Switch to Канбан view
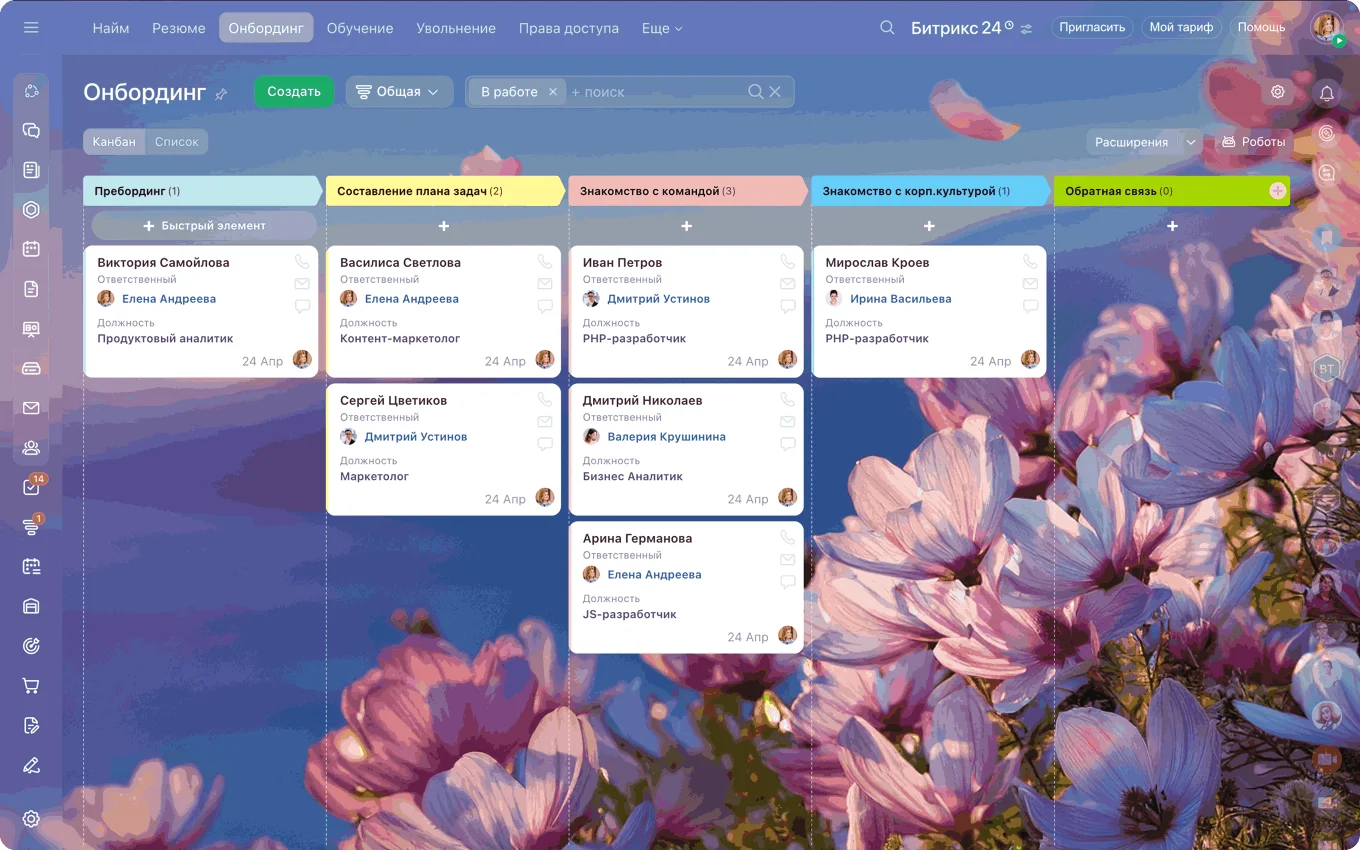The width and height of the screenshot is (1360, 850). coord(114,142)
